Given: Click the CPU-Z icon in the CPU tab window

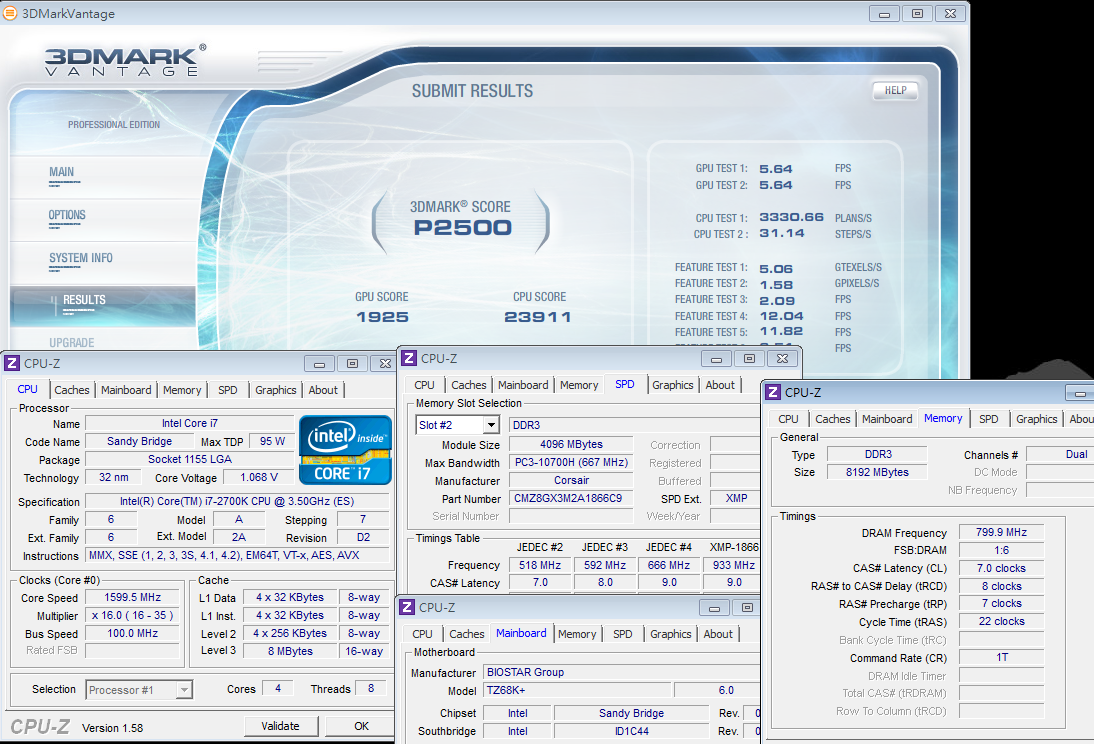Looking at the screenshot, I should (x=12, y=363).
